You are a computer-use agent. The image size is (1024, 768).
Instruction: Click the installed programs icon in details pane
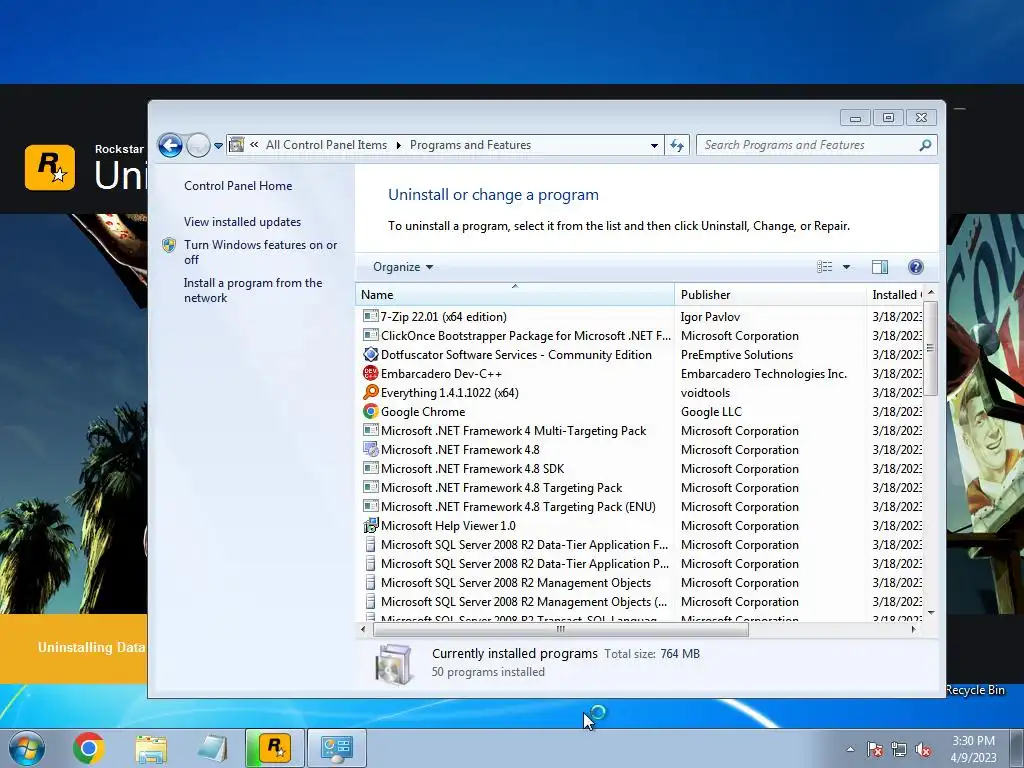pyautogui.click(x=394, y=664)
